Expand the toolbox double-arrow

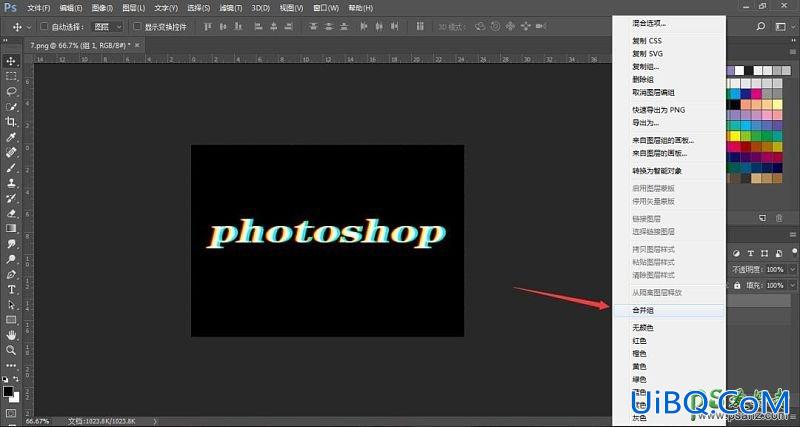(x=5, y=40)
